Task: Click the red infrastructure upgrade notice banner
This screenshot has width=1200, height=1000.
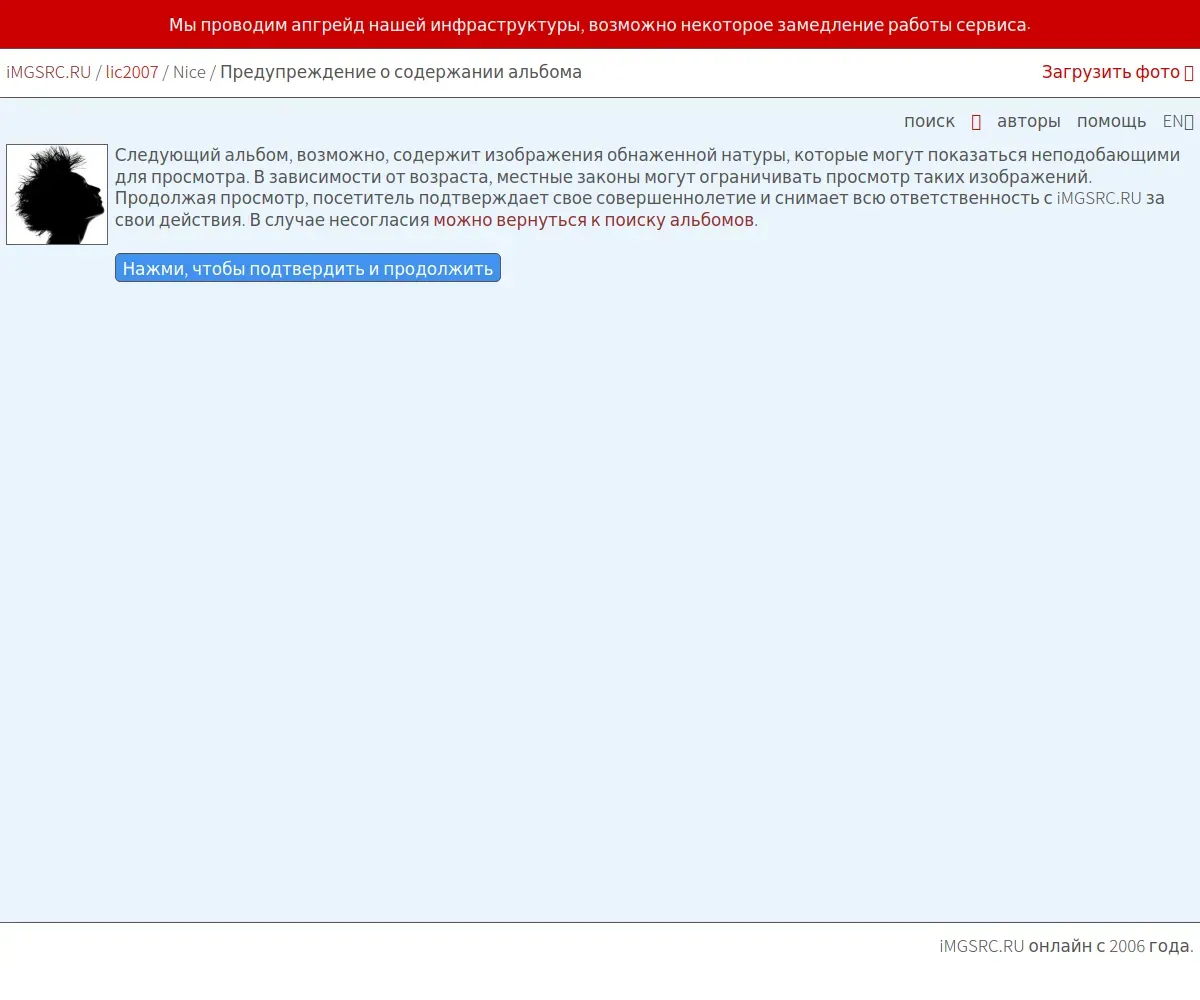Action: (x=600, y=24)
